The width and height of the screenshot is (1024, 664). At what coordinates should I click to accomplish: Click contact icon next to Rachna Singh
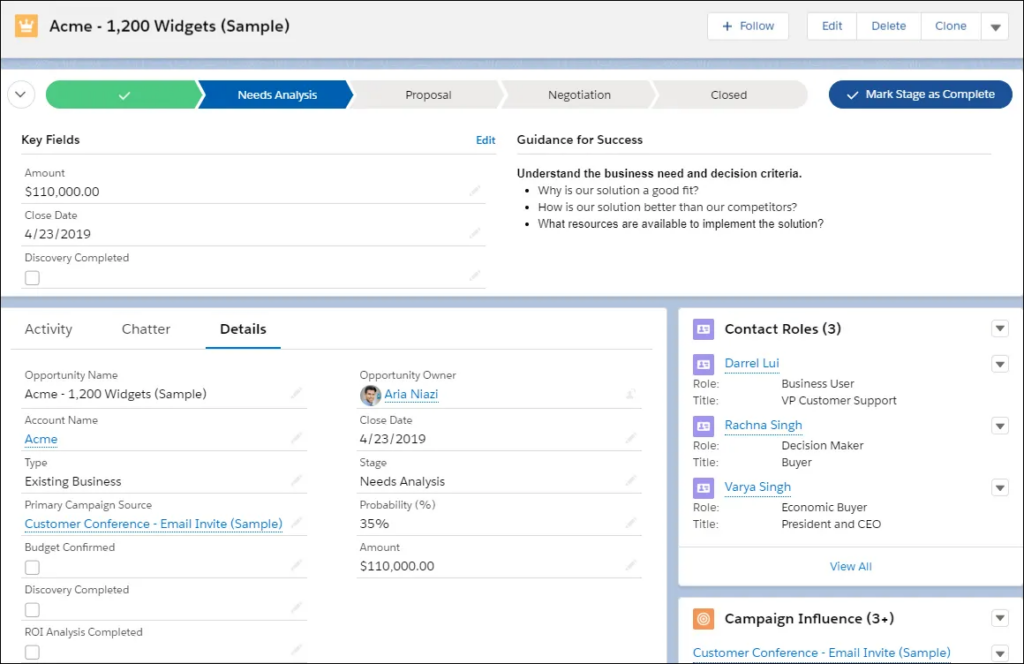(x=703, y=426)
